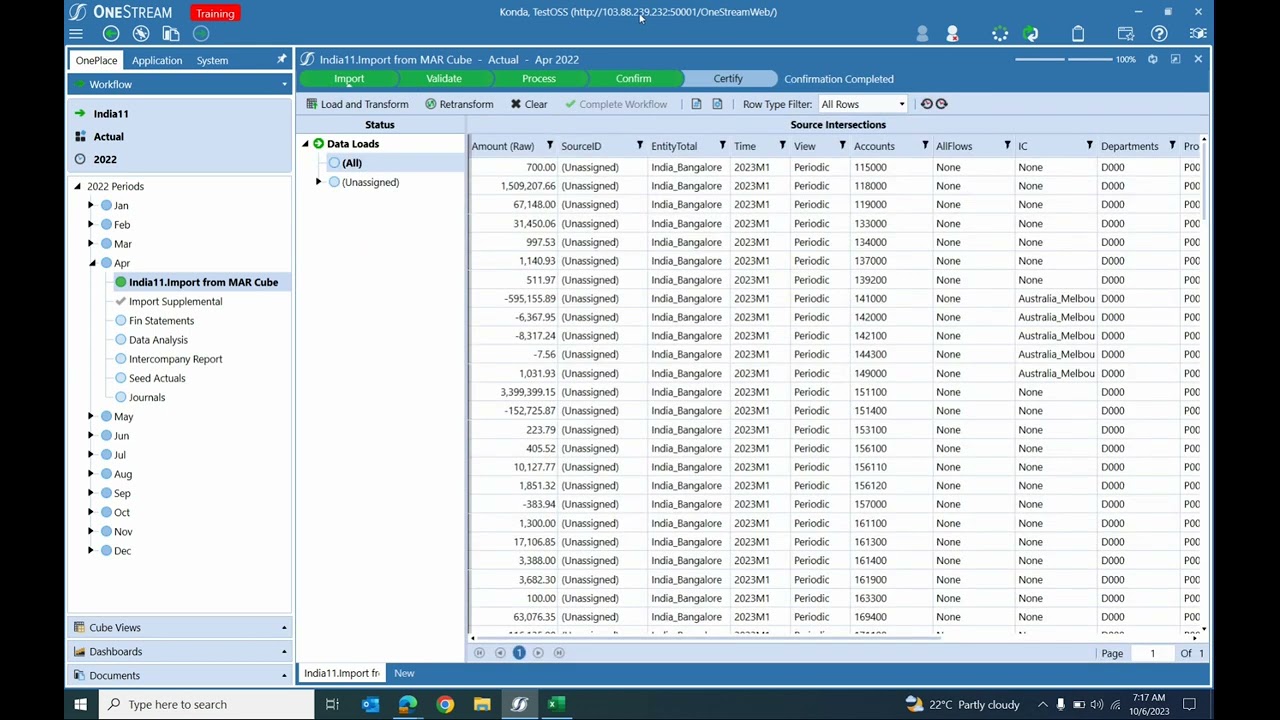The width and height of the screenshot is (1280, 720).
Task: Click the zoom slider beside 100%
Action: [x=1063, y=60]
